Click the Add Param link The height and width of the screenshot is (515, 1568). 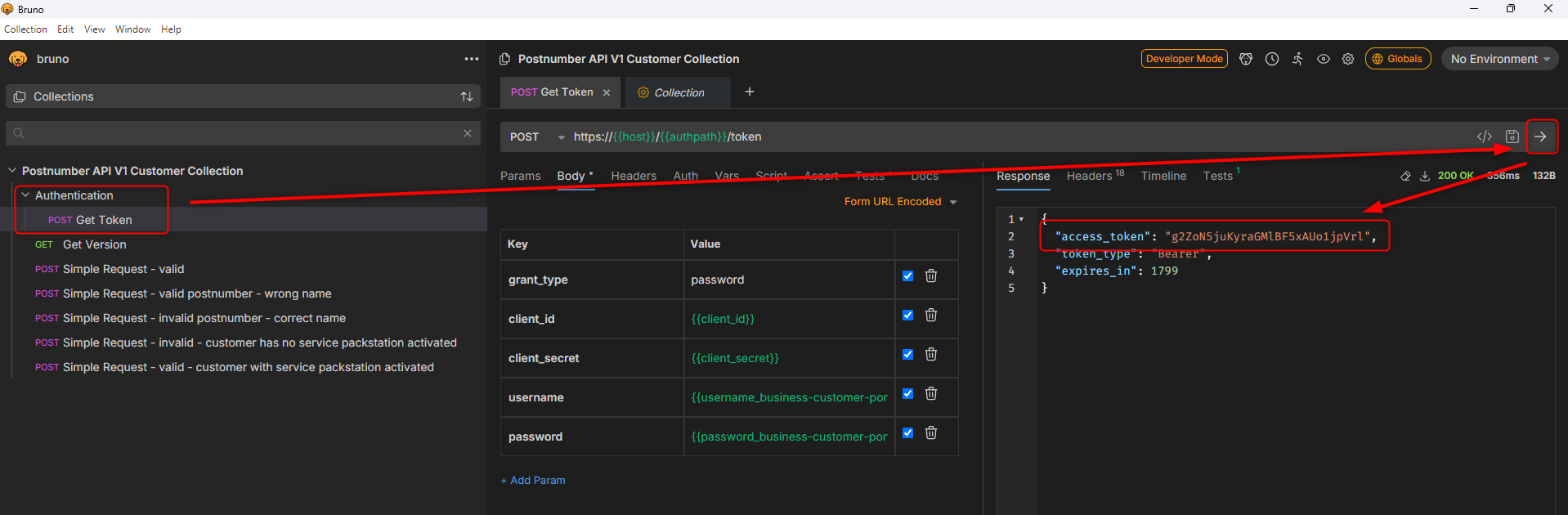point(533,481)
